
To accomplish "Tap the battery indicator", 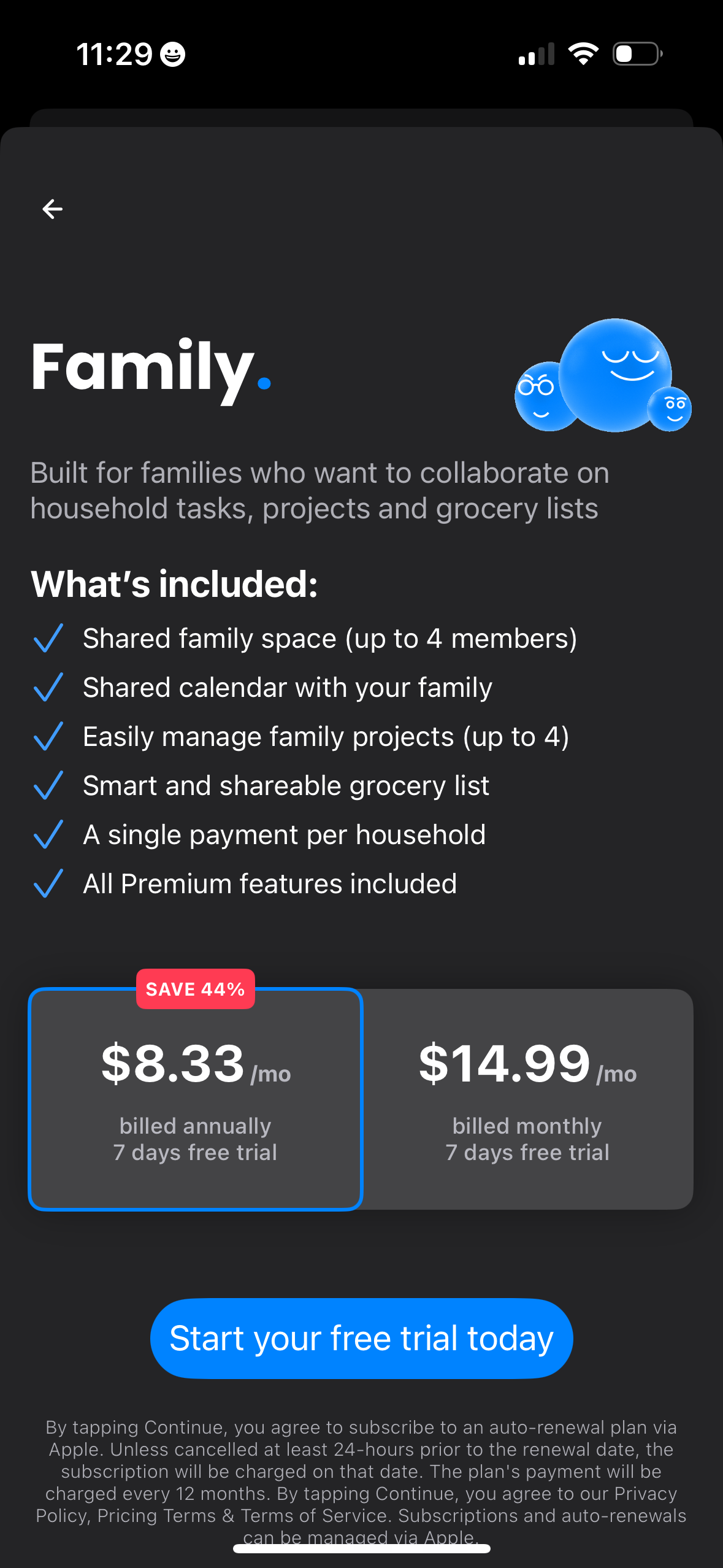I will [x=636, y=54].
